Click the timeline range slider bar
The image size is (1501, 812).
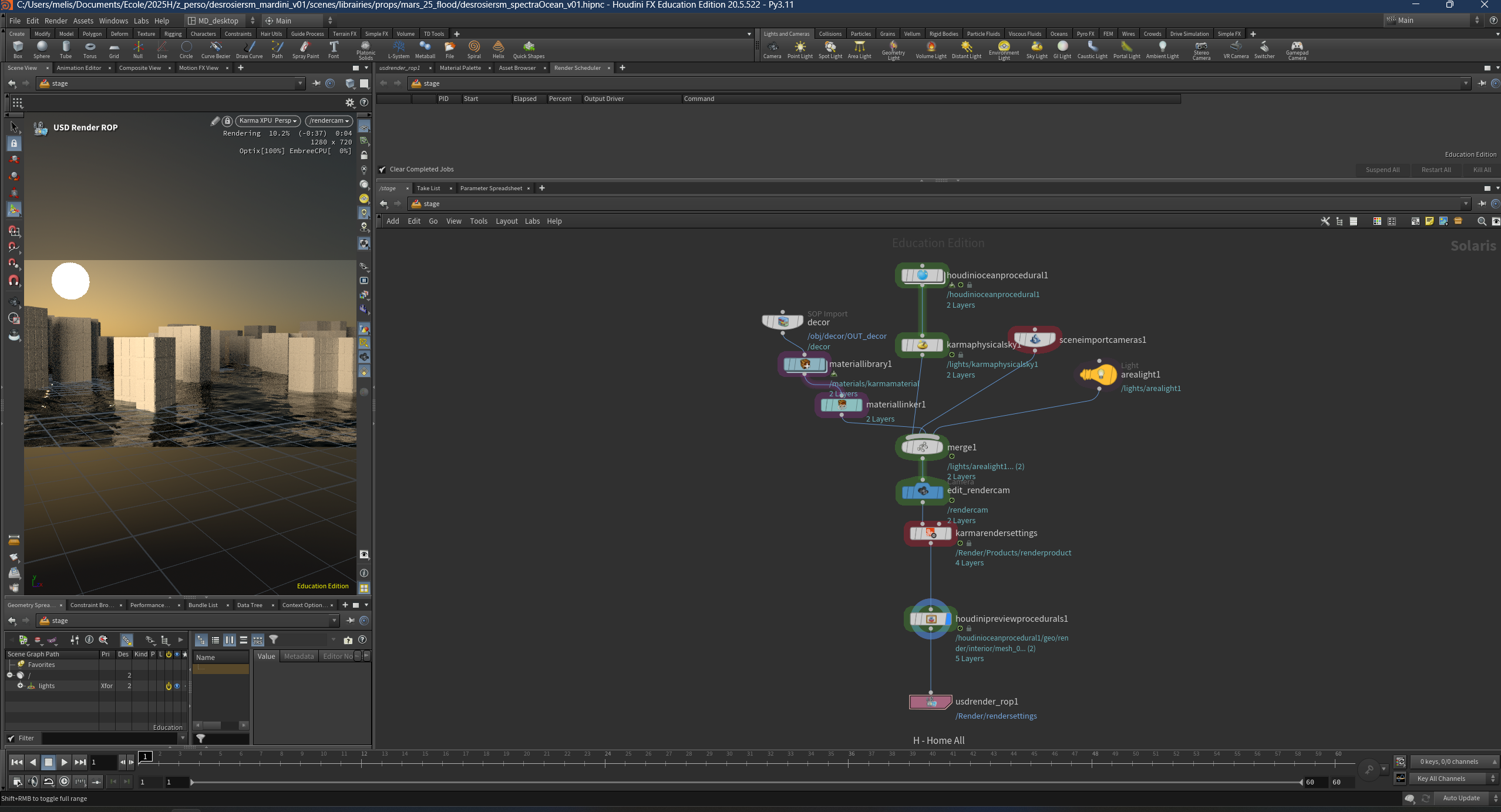746,782
